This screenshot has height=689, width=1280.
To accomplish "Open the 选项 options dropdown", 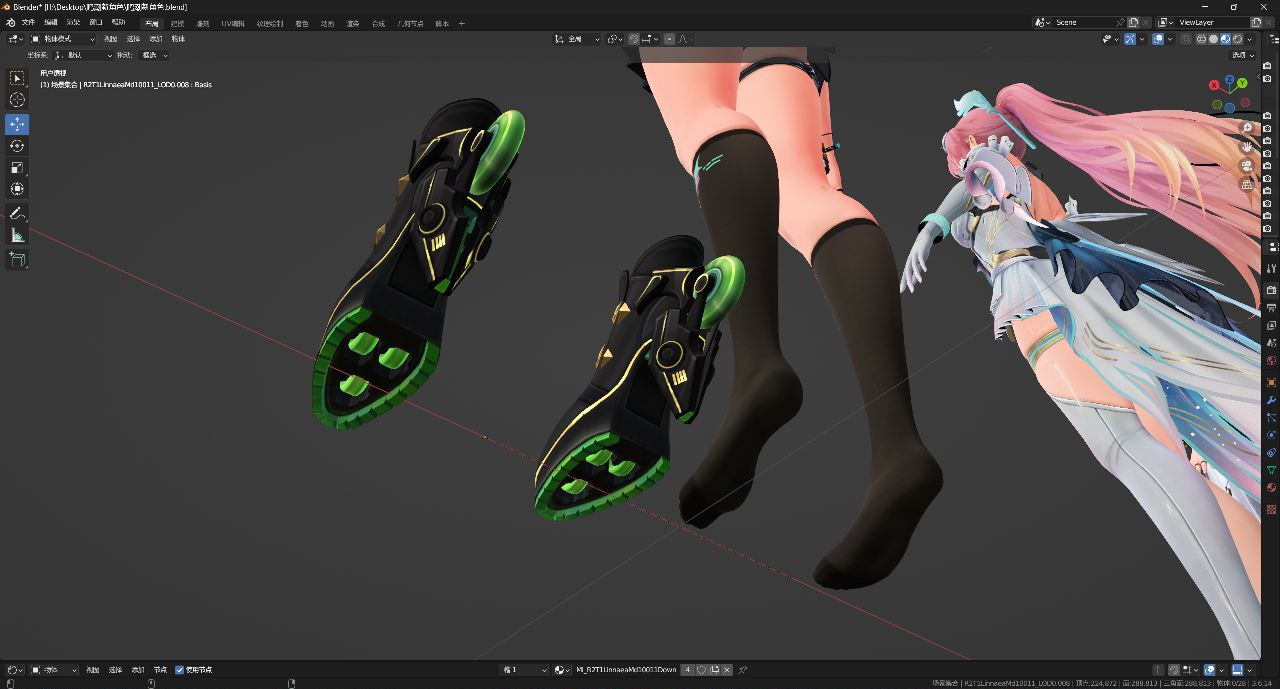I will pyautogui.click(x=1243, y=55).
